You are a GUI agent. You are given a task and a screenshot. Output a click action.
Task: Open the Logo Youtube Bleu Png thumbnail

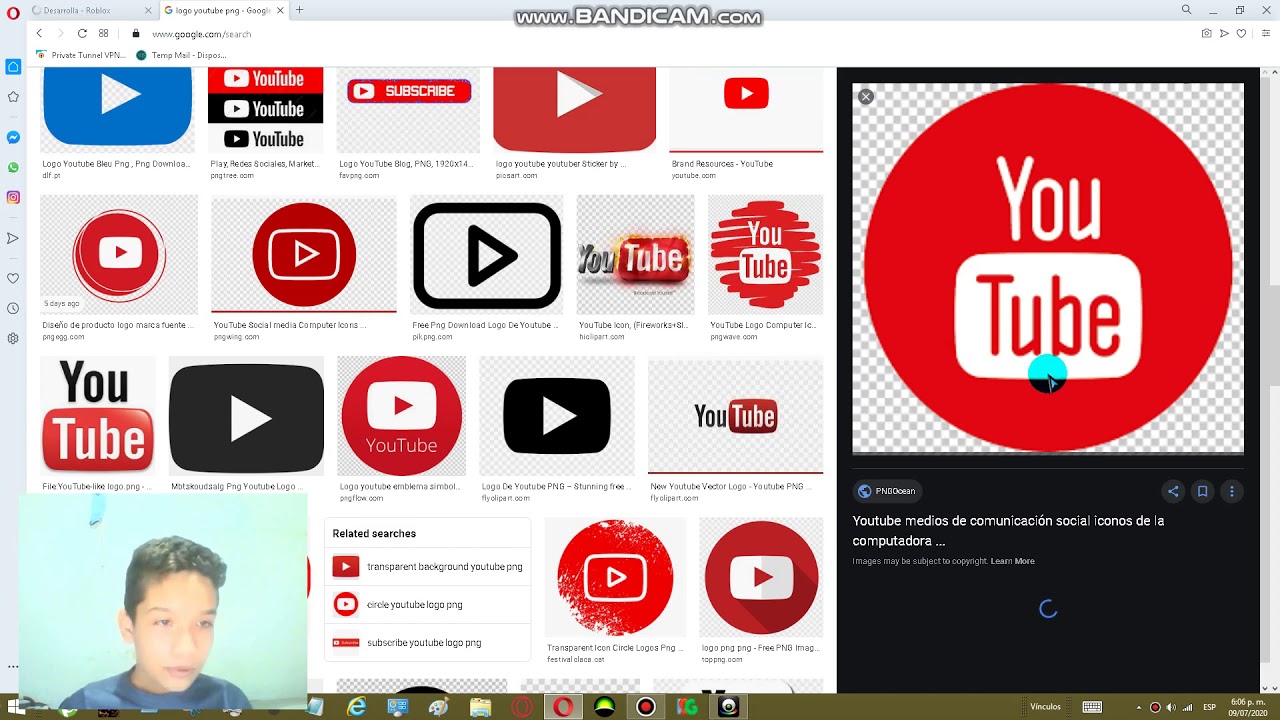tap(118, 110)
